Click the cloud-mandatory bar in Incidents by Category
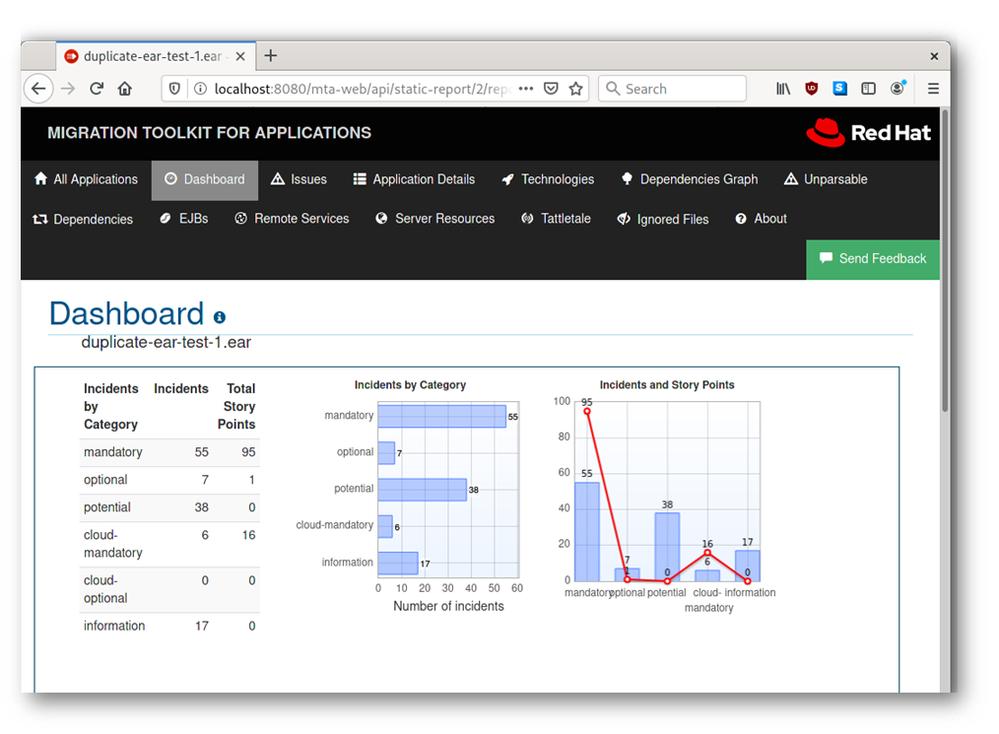999x734 pixels. coord(385,526)
